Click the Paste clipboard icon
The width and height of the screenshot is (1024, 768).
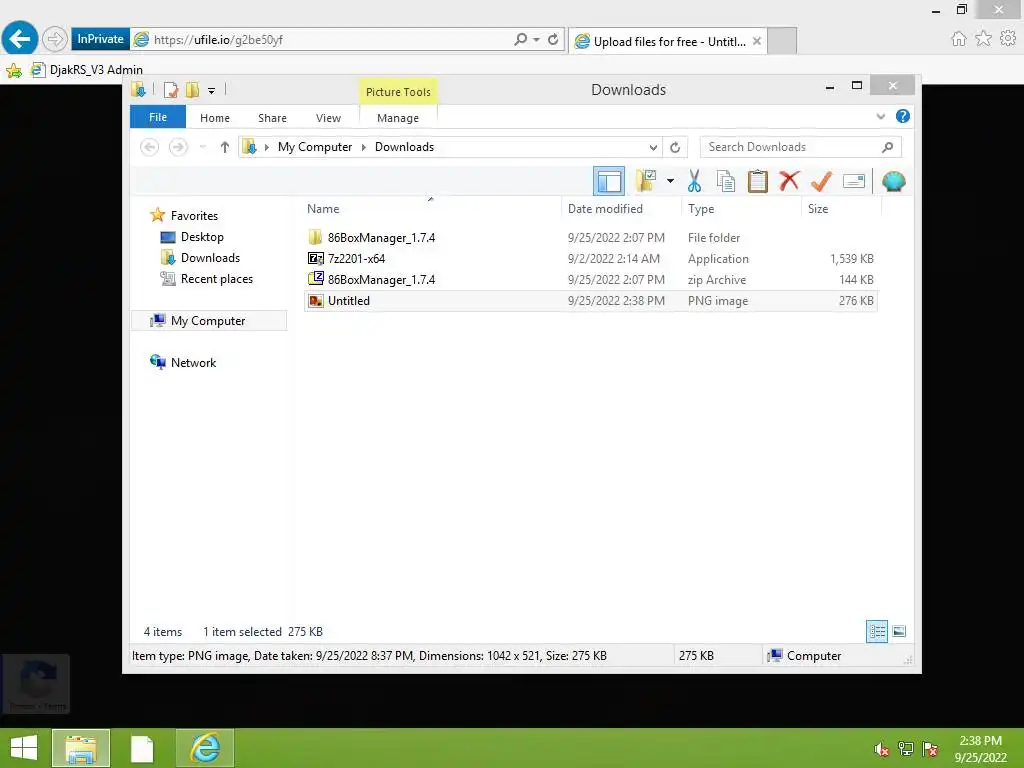pos(758,181)
